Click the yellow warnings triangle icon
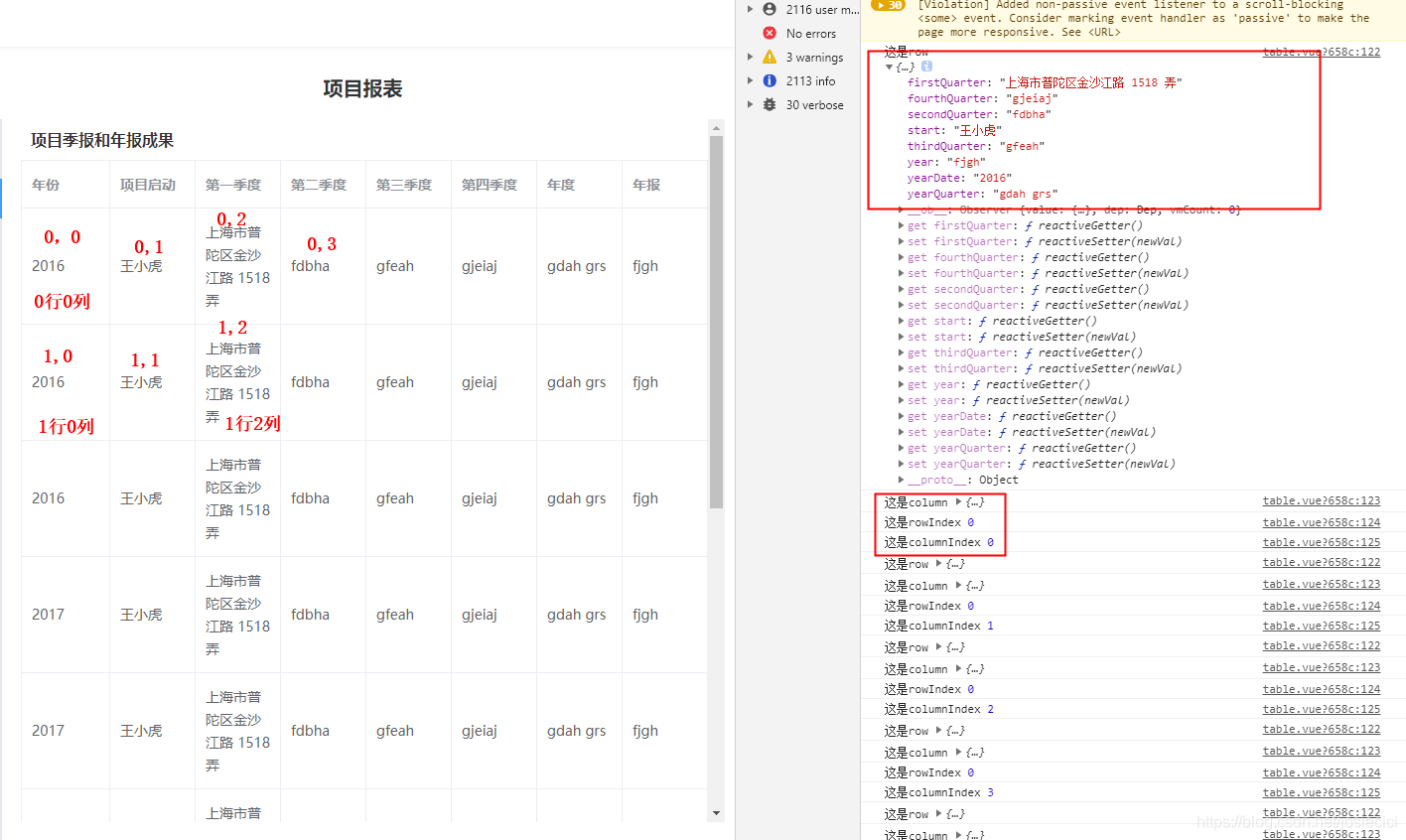 point(770,57)
